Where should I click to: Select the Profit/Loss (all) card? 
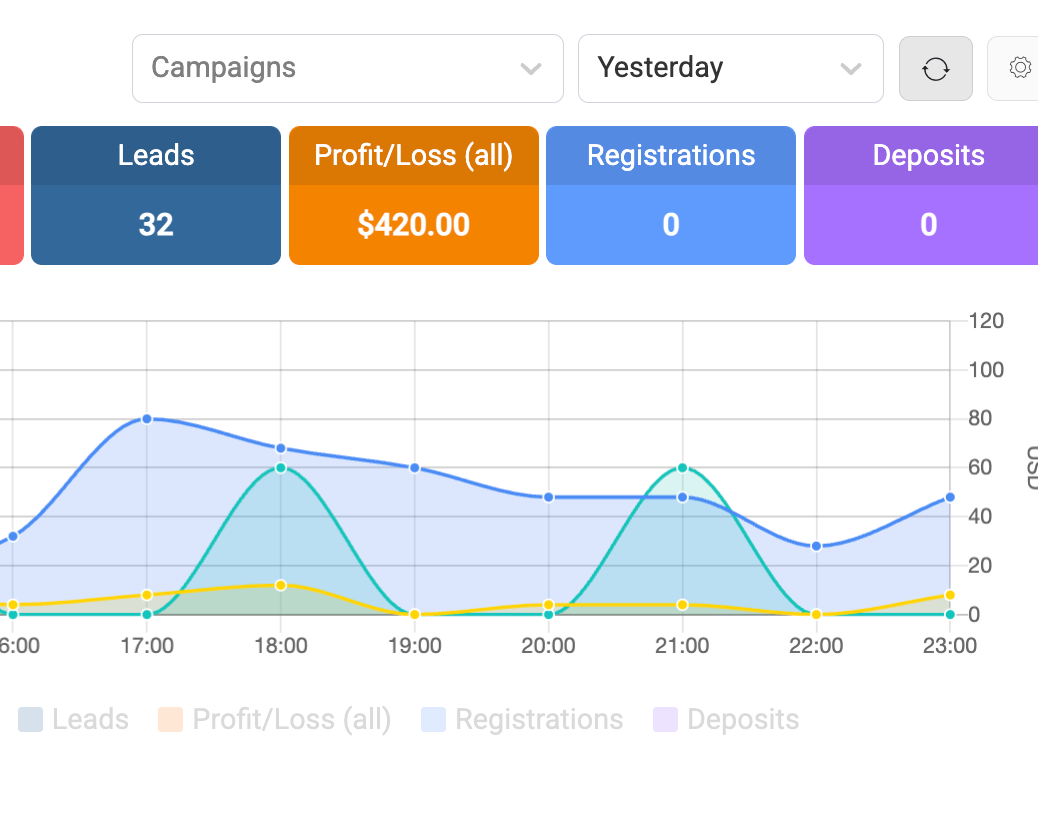pos(414,195)
